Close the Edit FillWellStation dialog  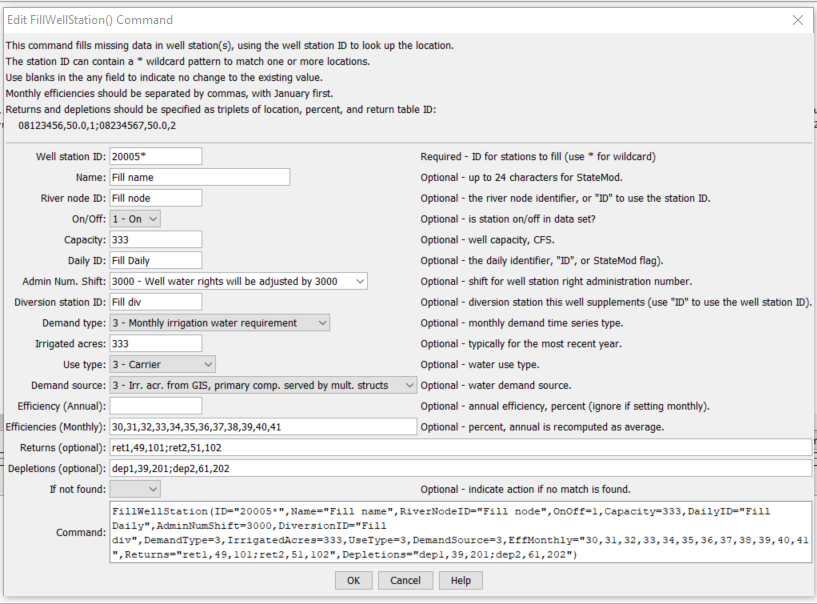tap(797, 20)
